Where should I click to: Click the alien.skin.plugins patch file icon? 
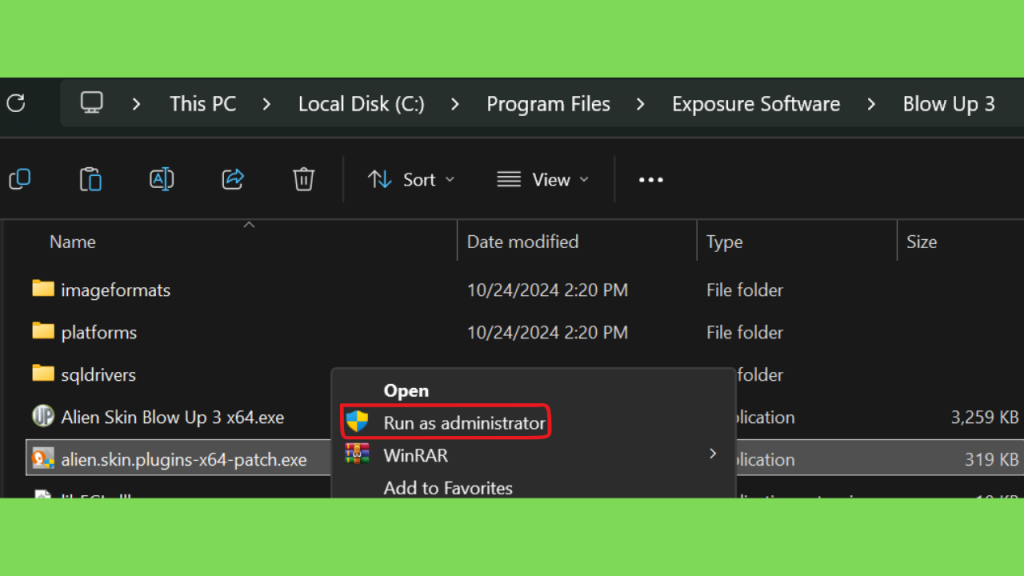click(43, 458)
